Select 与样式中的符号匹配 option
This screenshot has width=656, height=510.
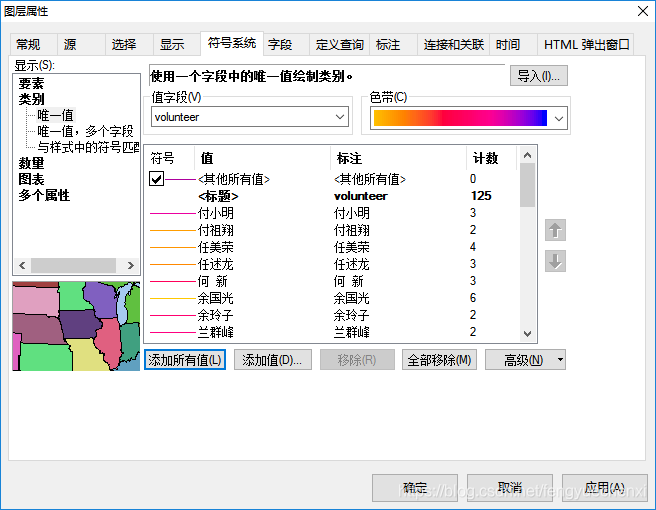[x=88, y=147]
